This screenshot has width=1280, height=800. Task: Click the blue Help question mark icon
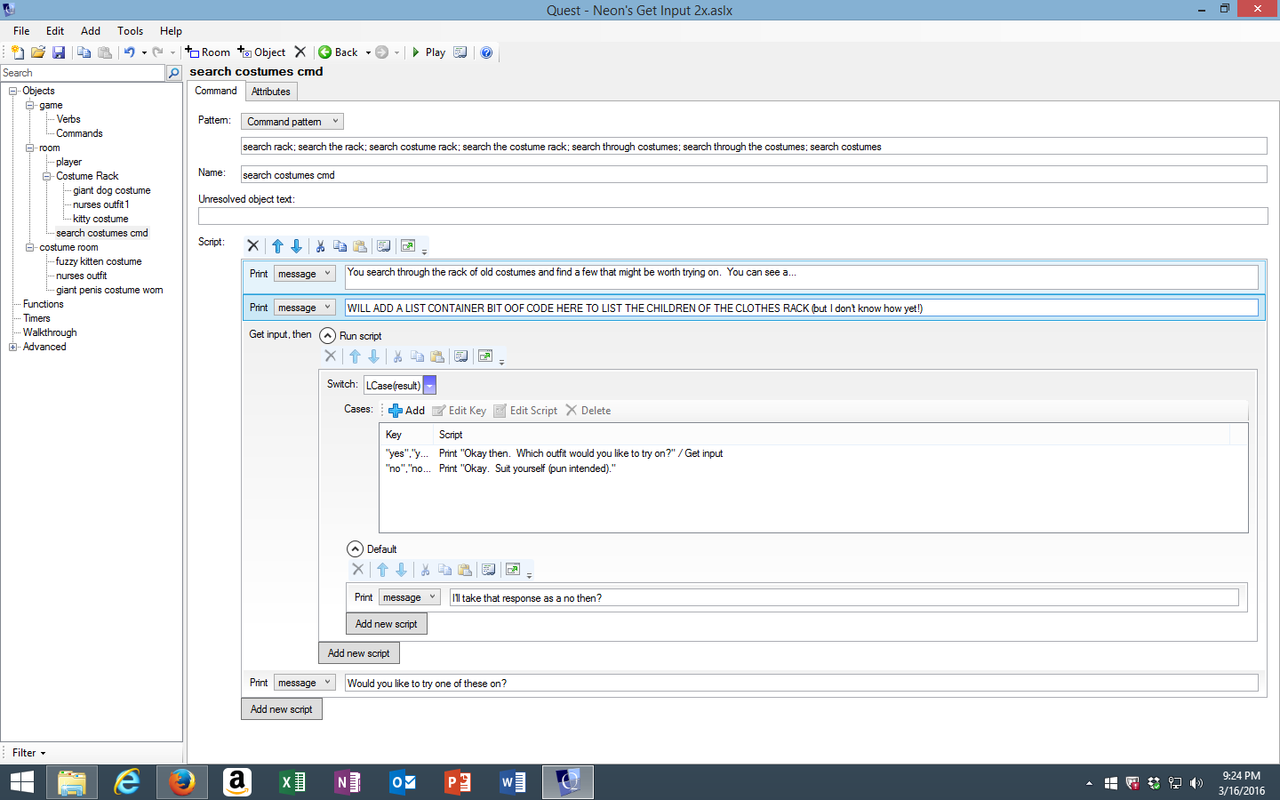(486, 52)
